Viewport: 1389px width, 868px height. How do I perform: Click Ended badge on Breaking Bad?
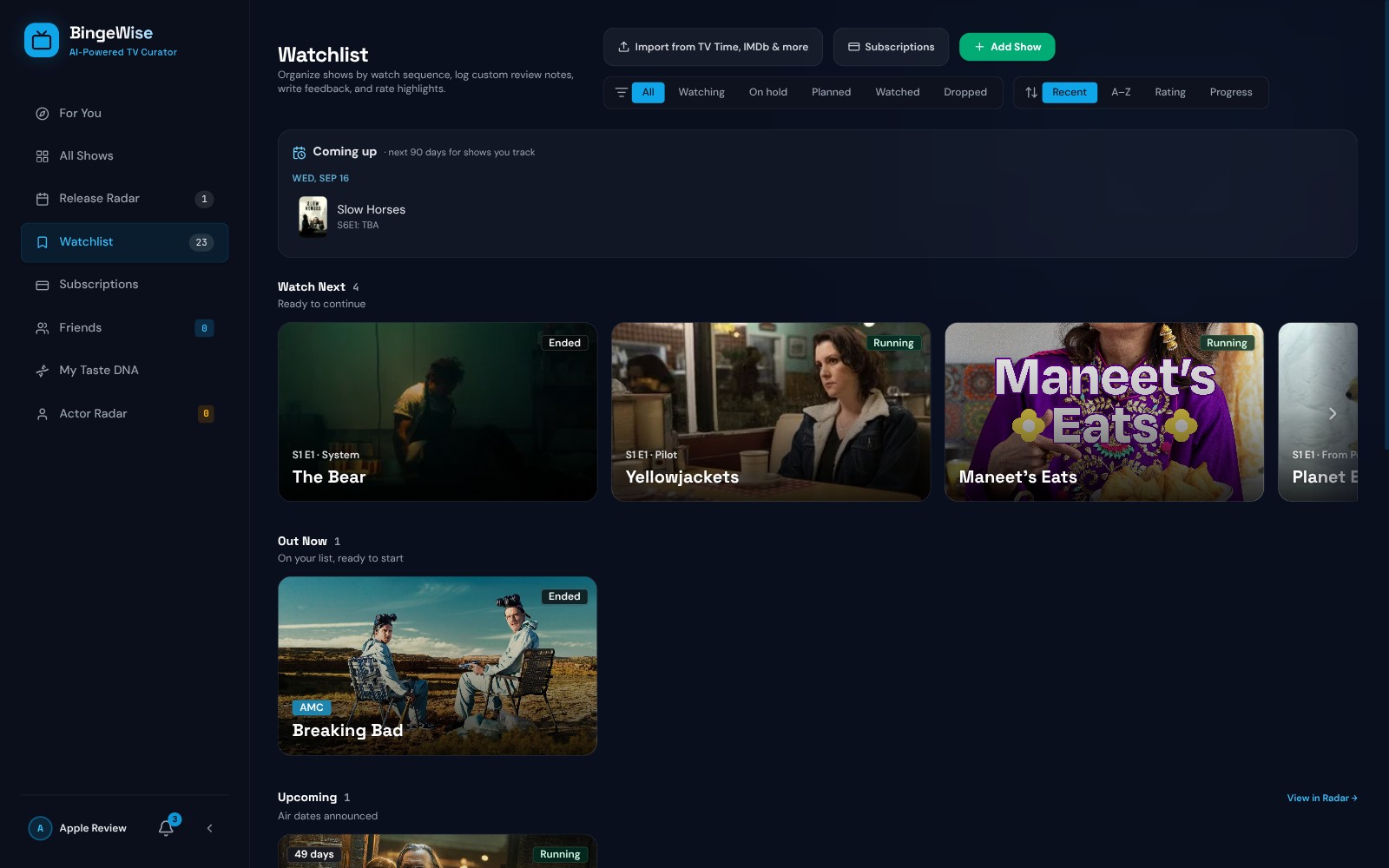pos(564,596)
